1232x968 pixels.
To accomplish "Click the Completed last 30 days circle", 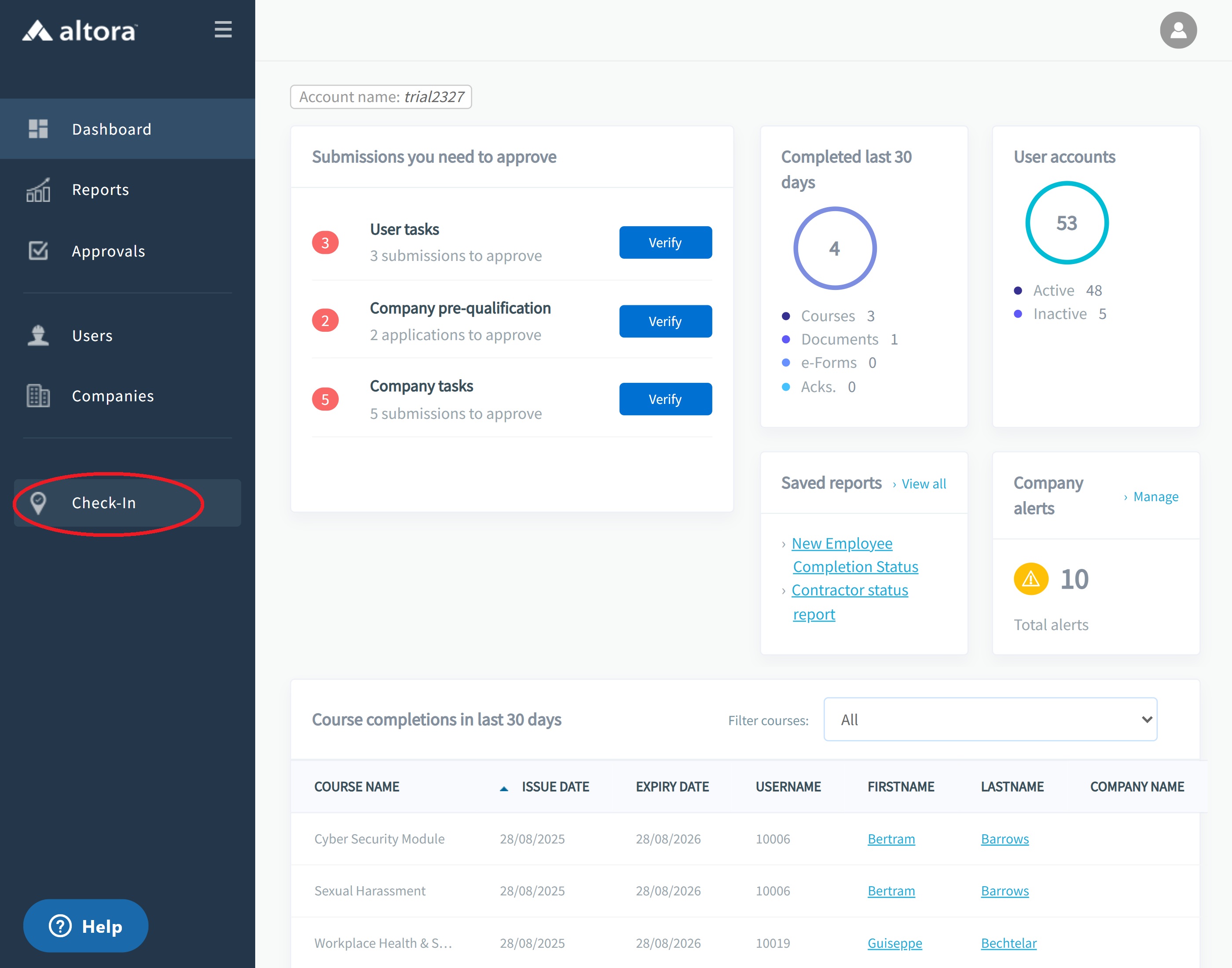I will tap(834, 248).
